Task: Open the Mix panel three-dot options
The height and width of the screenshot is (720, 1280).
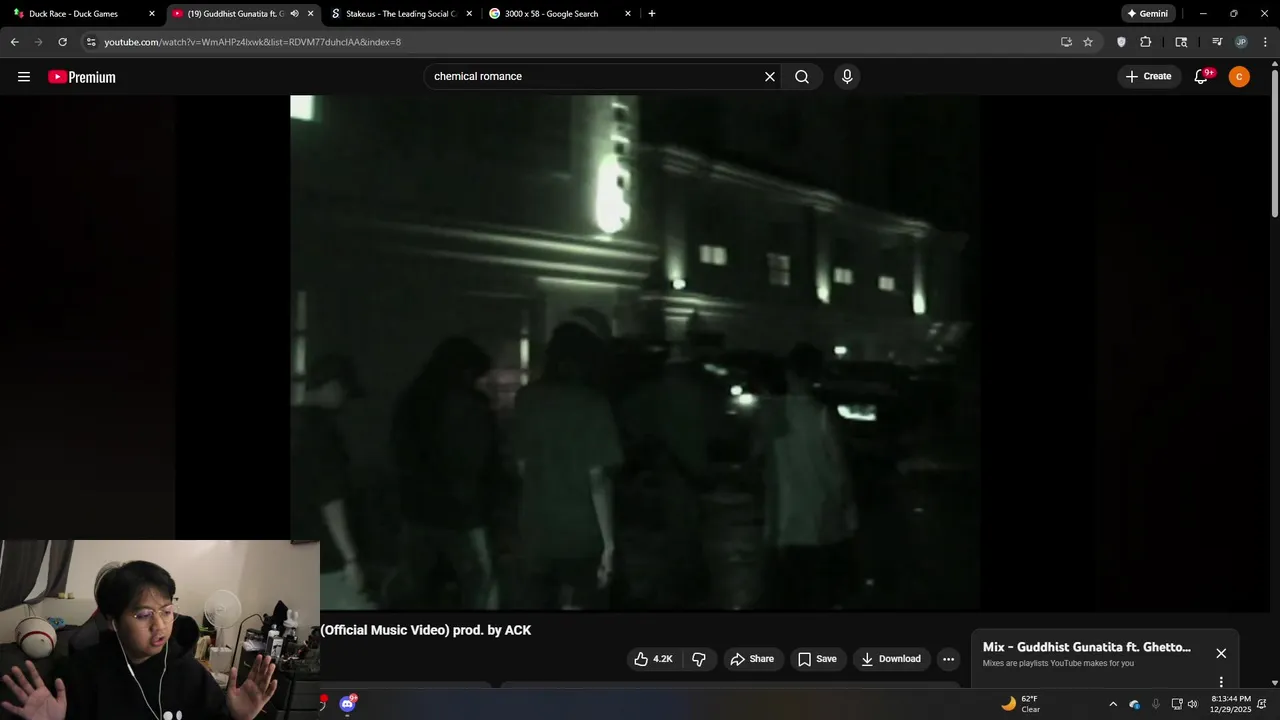Action: tap(1221, 682)
